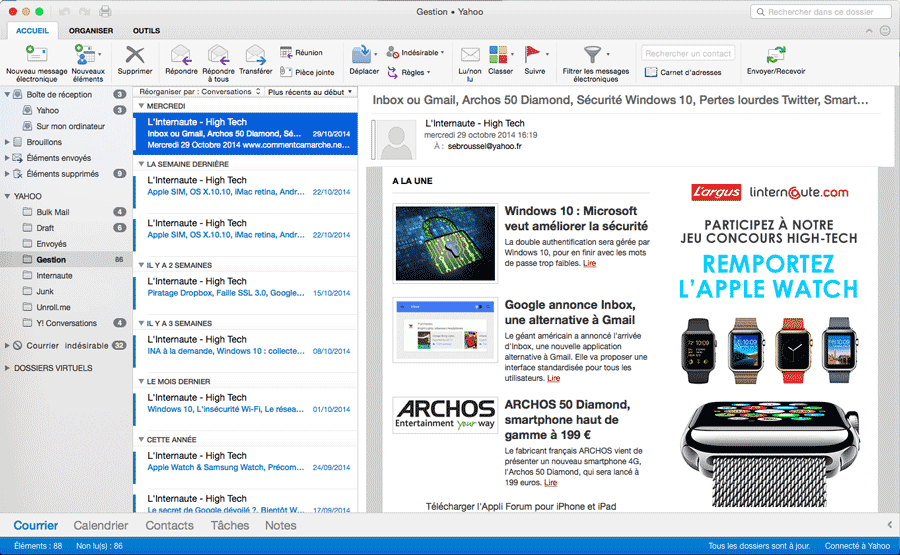Click the print icon in title bar

[105, 11]
